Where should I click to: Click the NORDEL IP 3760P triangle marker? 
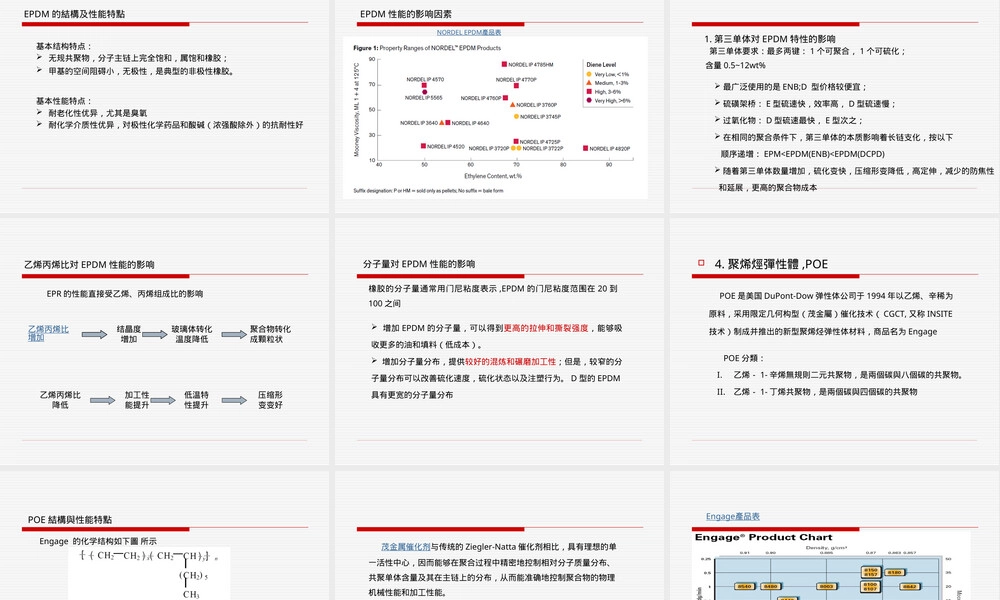pyautogui.click(x=512, y=105)
